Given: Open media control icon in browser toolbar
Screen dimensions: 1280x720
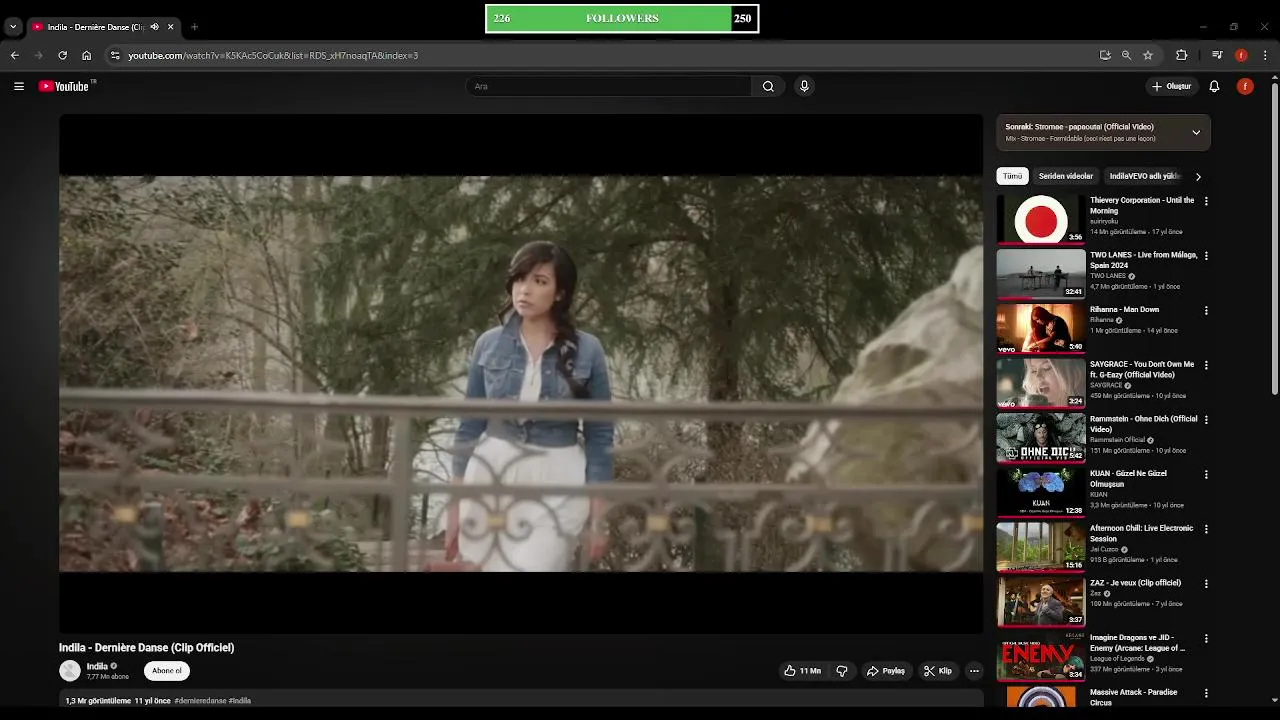Looking at the screenshot, I should coord(1217,55).
